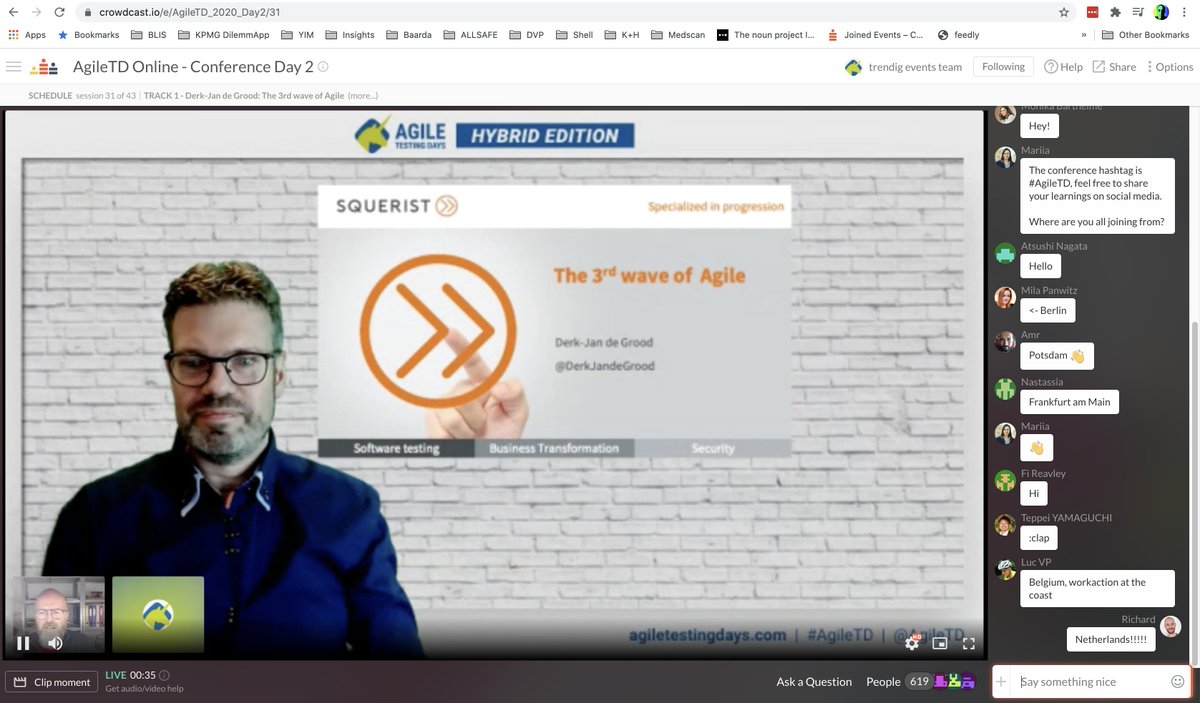This screenshot has height=703, width=1200.
Task: Click Richard's avatar in chat
Action: [1171, 626]
